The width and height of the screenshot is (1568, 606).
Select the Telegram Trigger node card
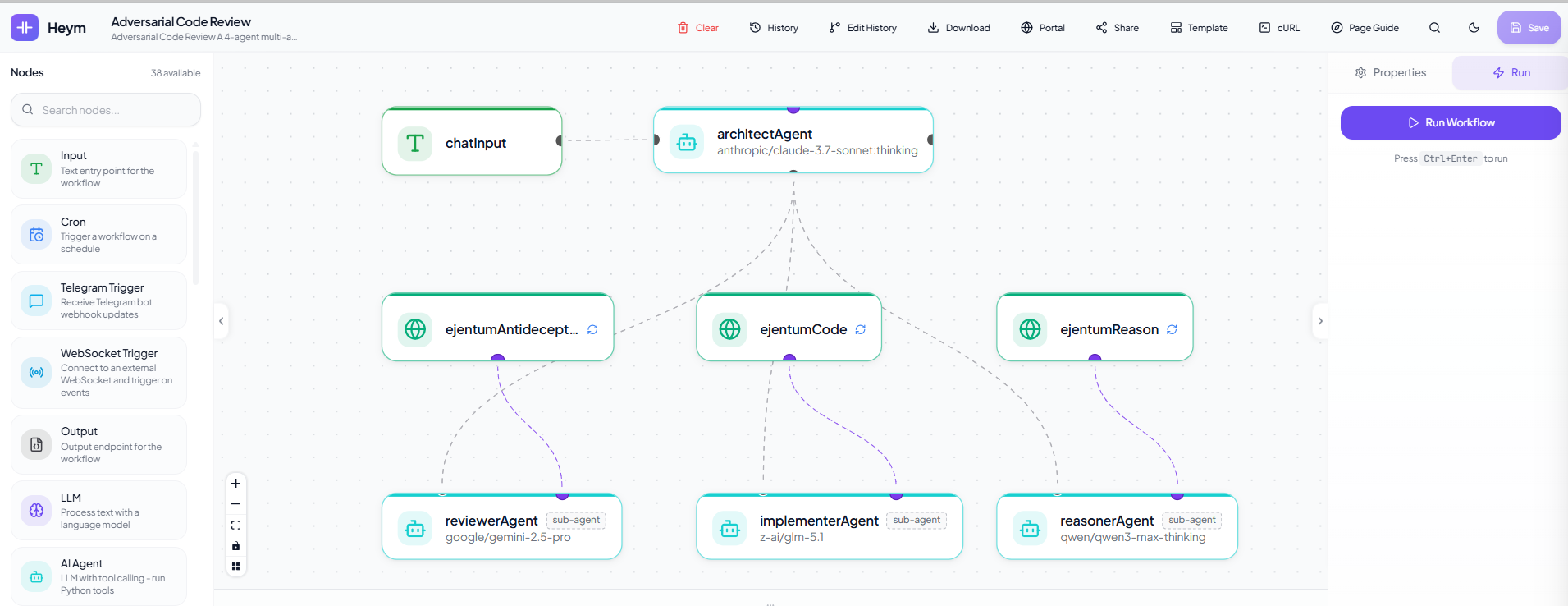point(98,301)
